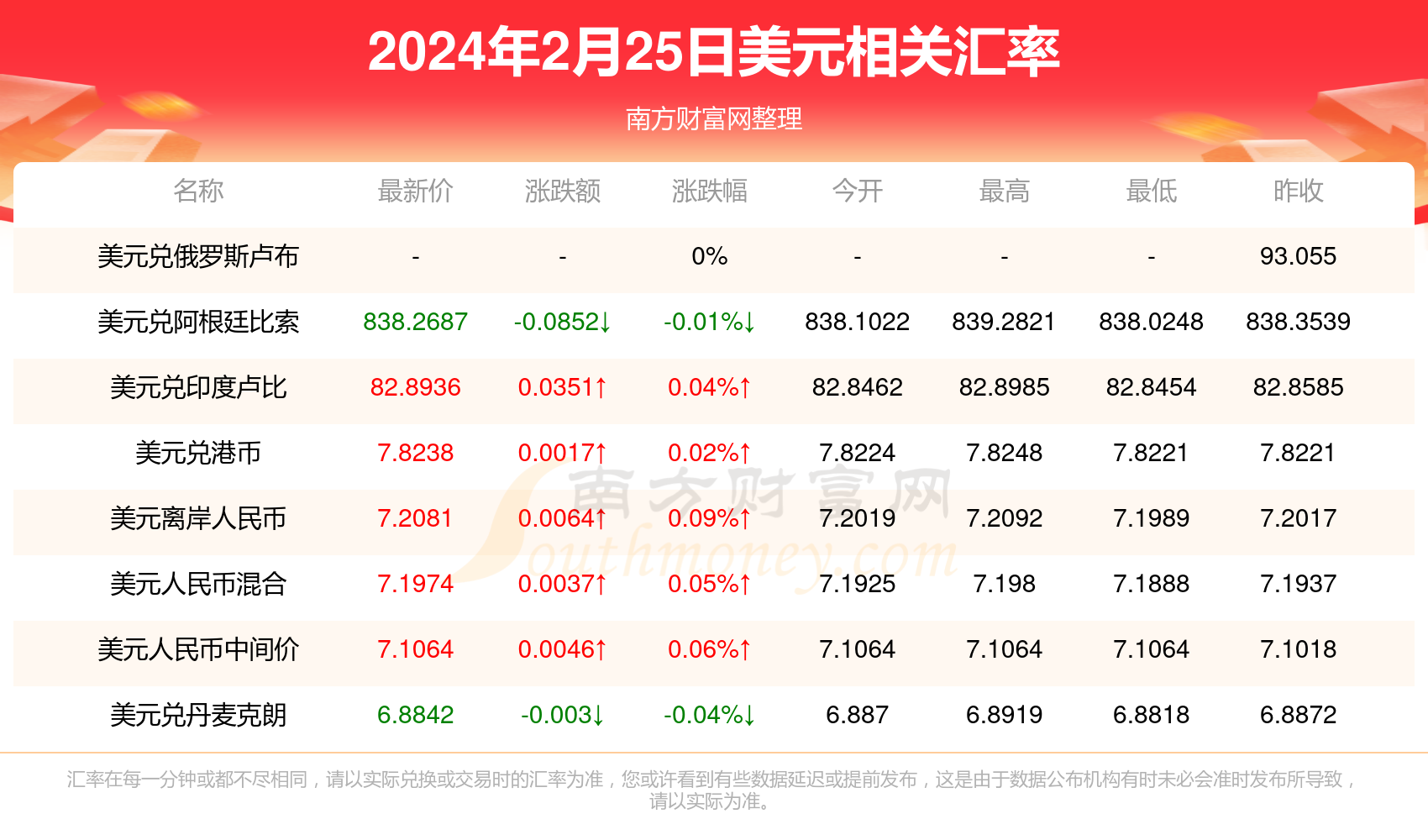Click the title 2024年2月25日美元相关汇率

714,52
